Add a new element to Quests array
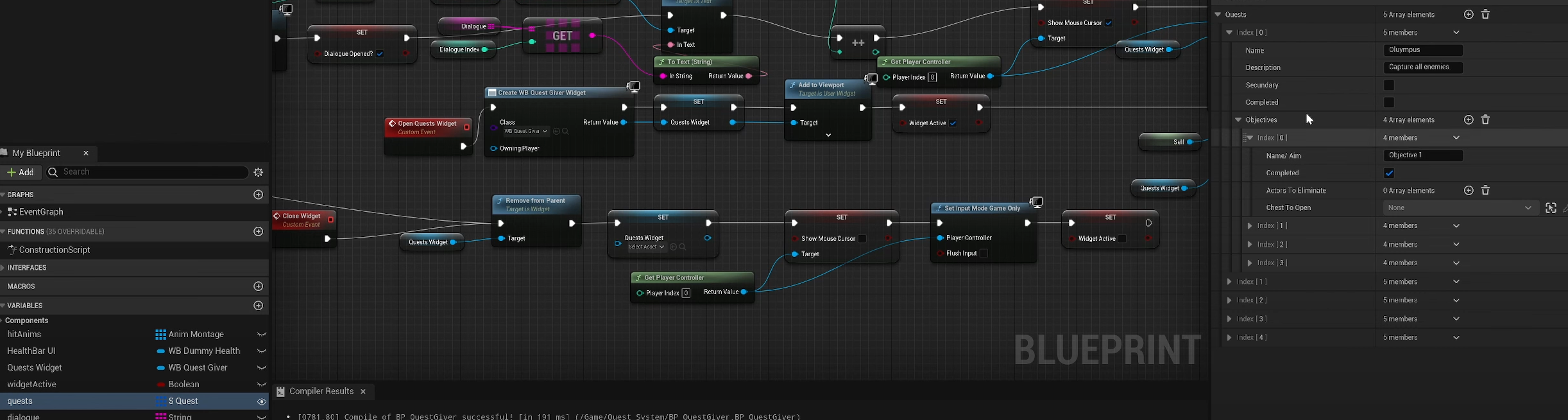 coord(1469,15)
